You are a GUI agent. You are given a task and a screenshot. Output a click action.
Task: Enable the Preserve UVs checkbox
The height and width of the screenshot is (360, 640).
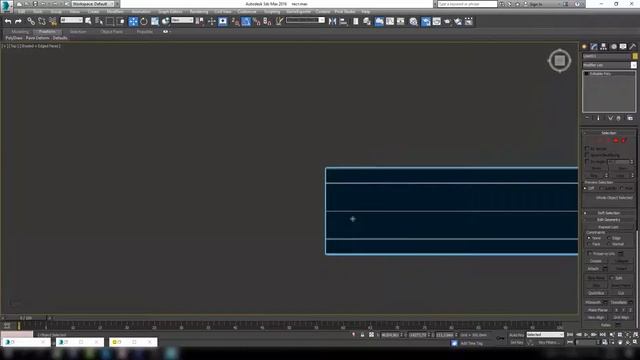pyautogui.click(x=590, y=253)
